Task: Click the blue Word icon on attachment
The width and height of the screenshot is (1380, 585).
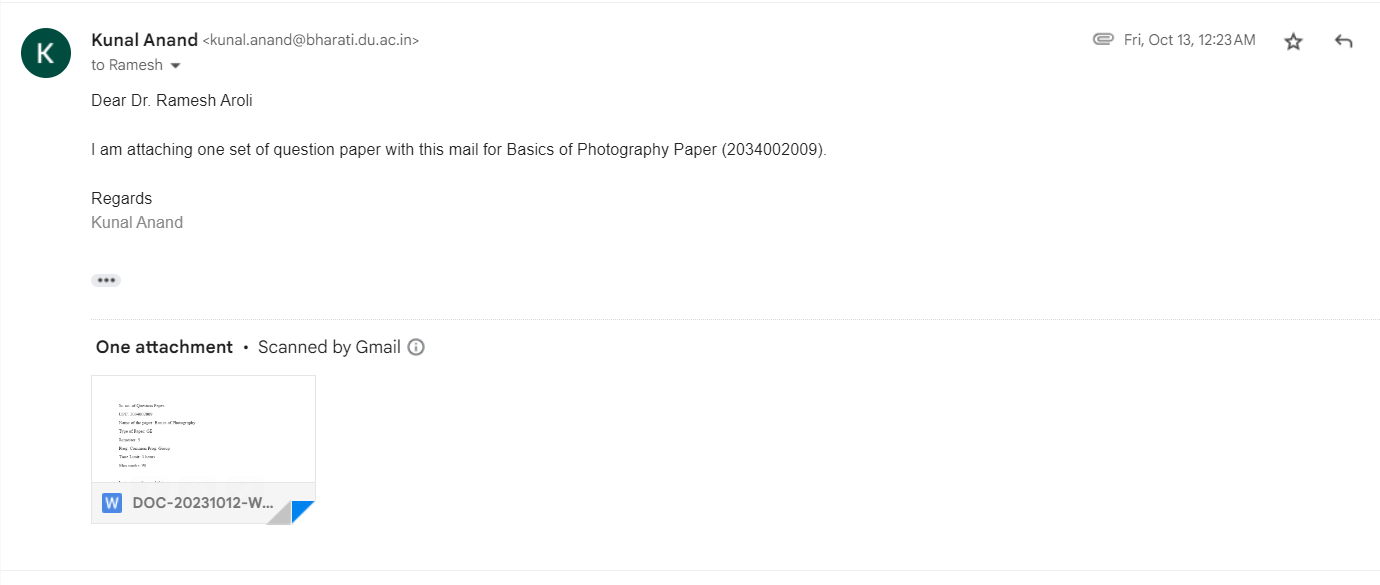Action: point(112,503)
